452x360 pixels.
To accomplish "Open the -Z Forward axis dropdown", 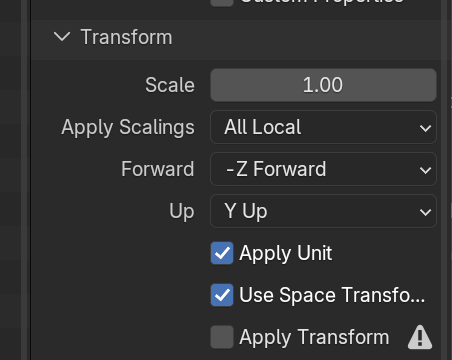I will [323, 169].
